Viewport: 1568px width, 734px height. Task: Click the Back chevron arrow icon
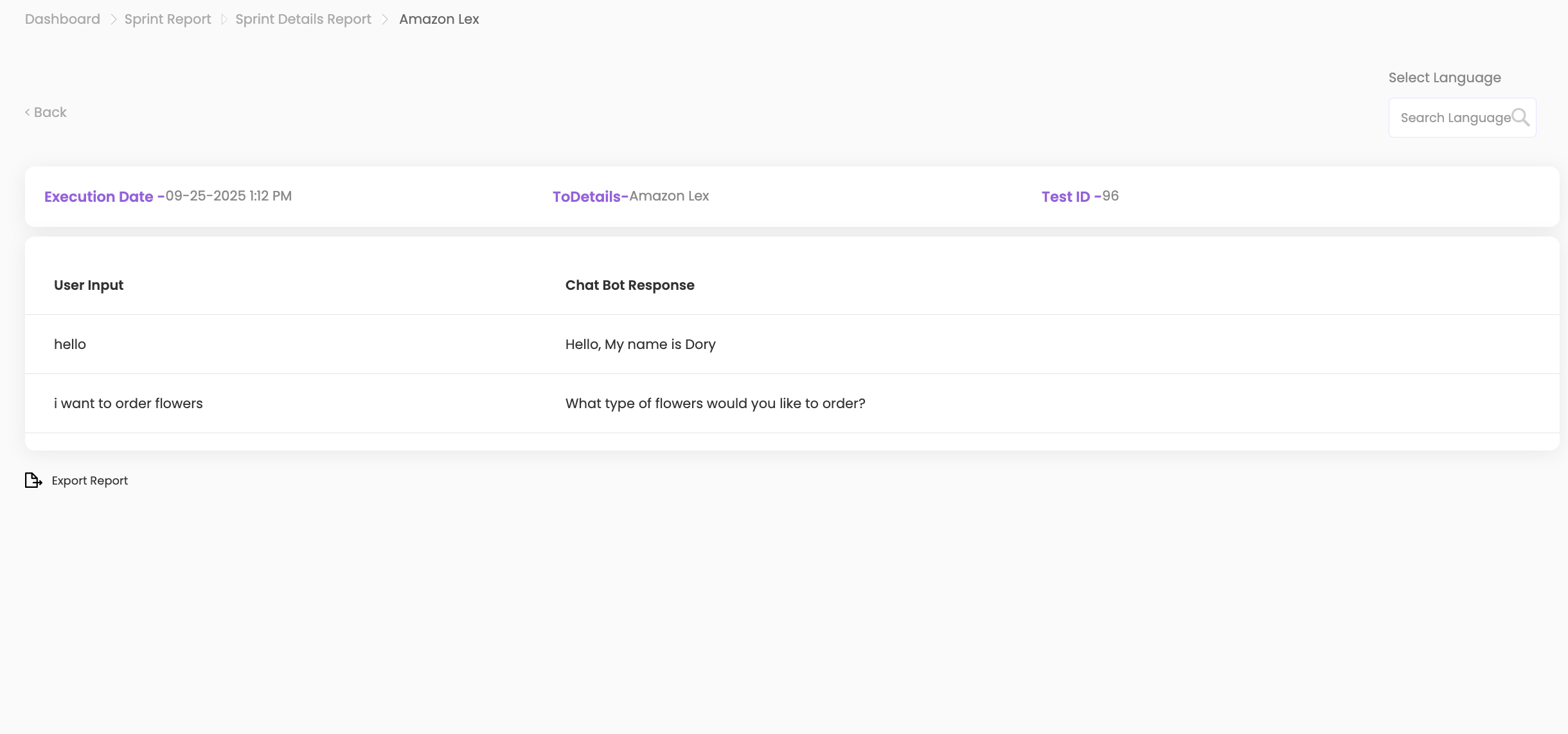pyautogui.click(x=28, y=112)
